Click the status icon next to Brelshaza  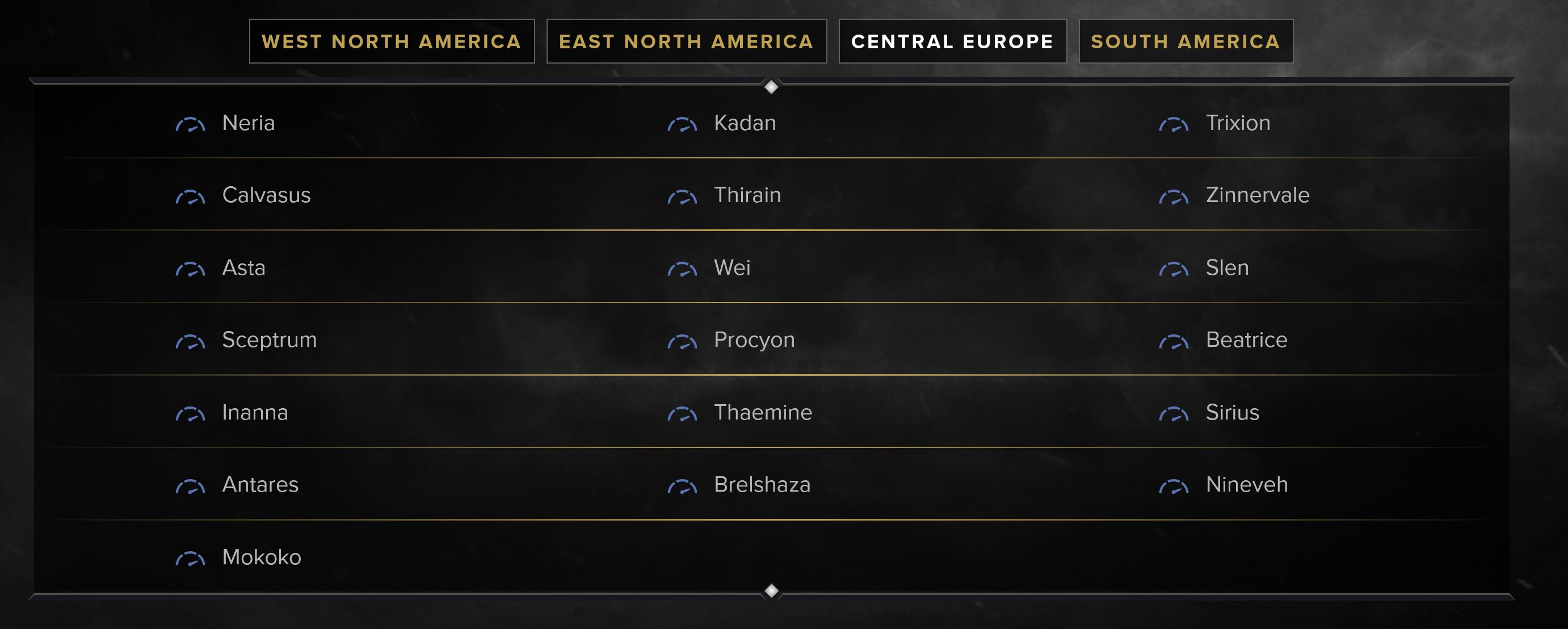tap(682, 487)
